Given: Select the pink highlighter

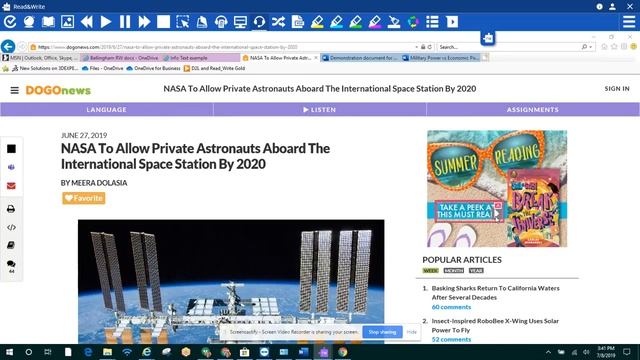Looking at the screenshot, I should click(375, 22).
